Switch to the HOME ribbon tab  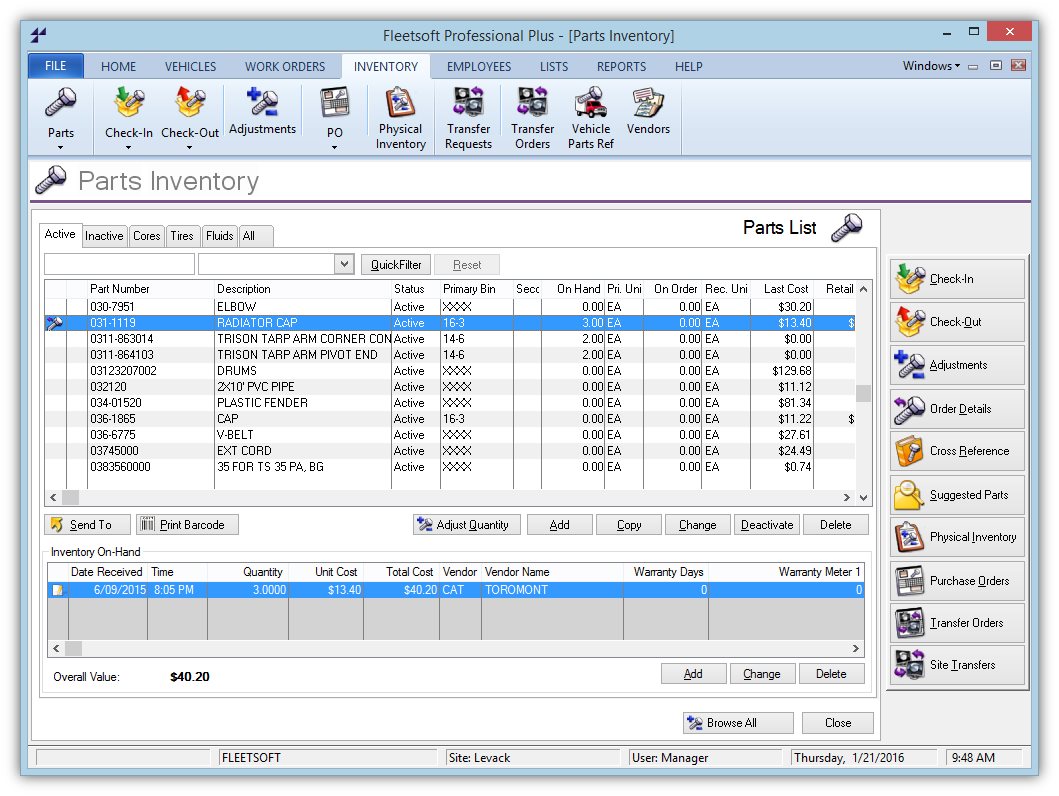[118, 66]
